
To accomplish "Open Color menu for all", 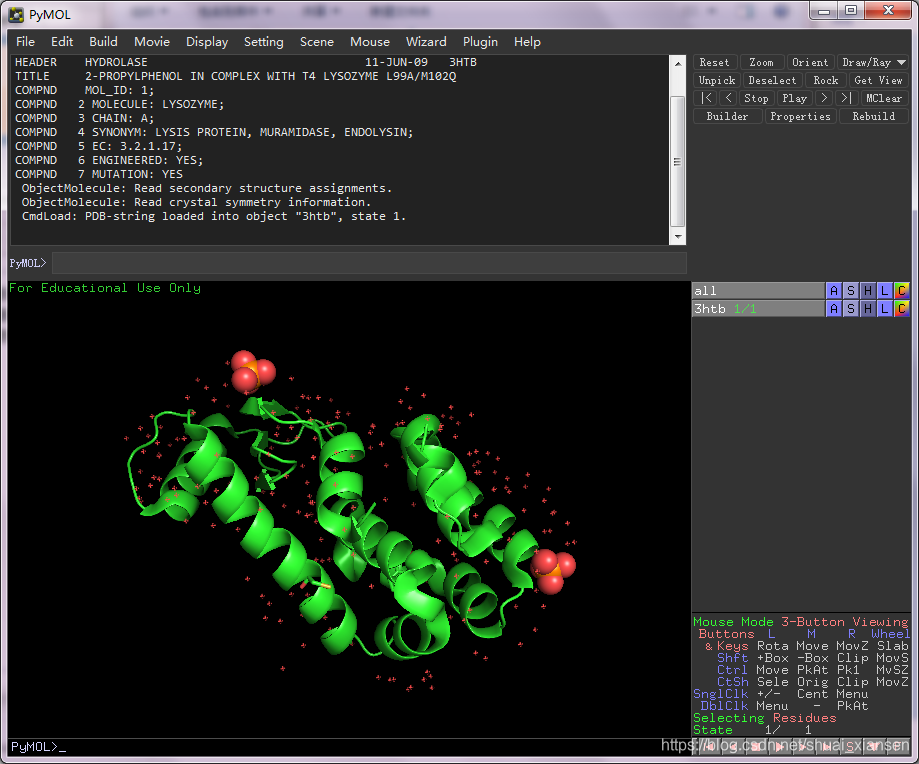I will click(x=902, y=291).
